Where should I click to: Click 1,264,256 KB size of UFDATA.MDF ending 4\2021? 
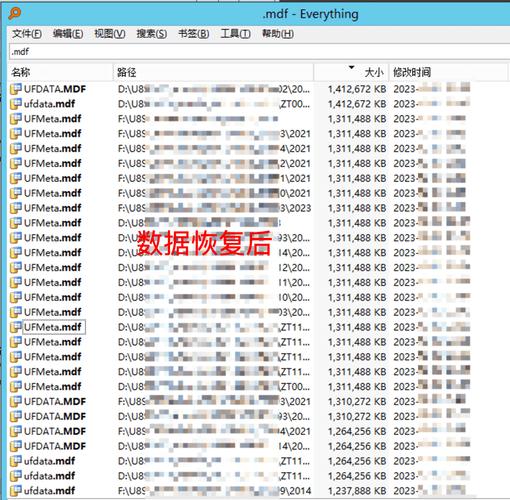(x=357, y=431)
